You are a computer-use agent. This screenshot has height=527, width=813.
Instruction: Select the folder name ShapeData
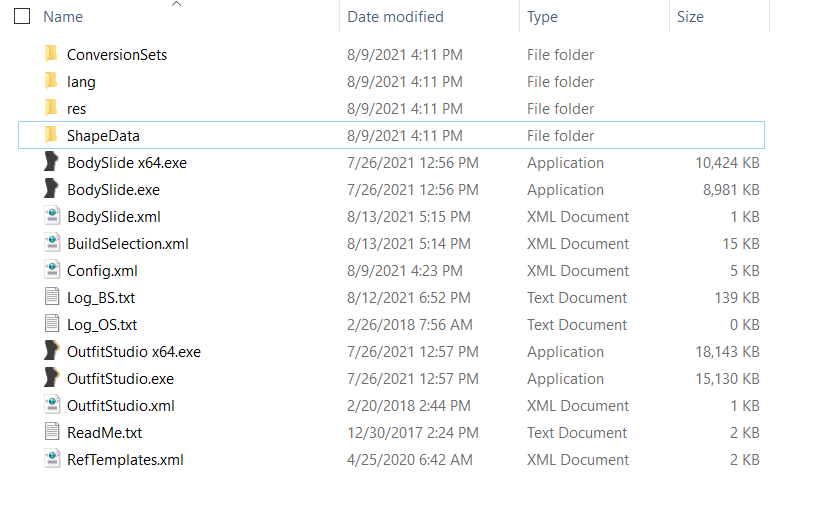click(103, 136)
